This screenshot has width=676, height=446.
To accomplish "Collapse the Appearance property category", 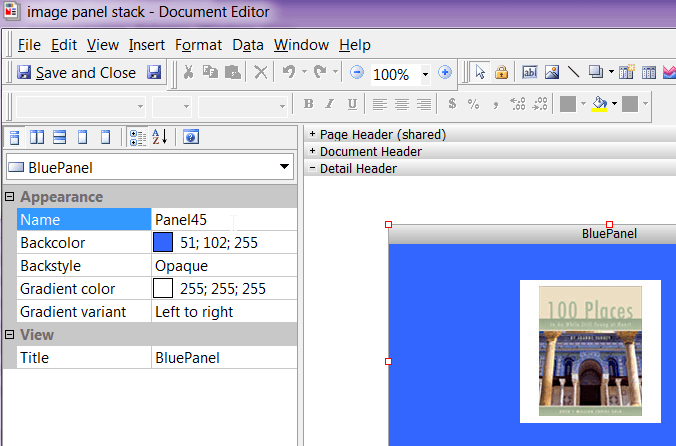I will 10,197.
